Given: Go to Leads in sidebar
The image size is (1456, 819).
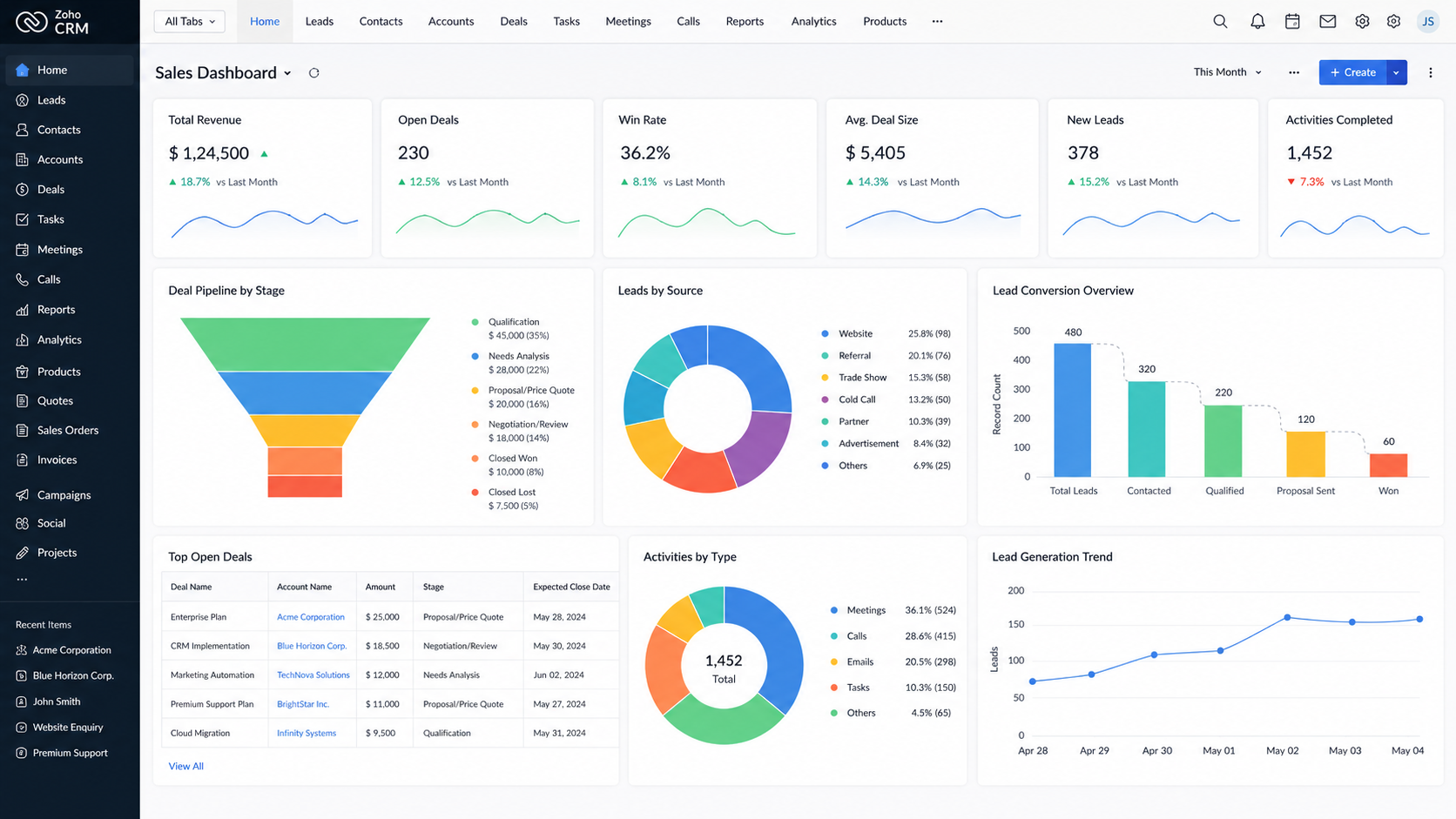Looking at the screenshot, I should [70, 100].
